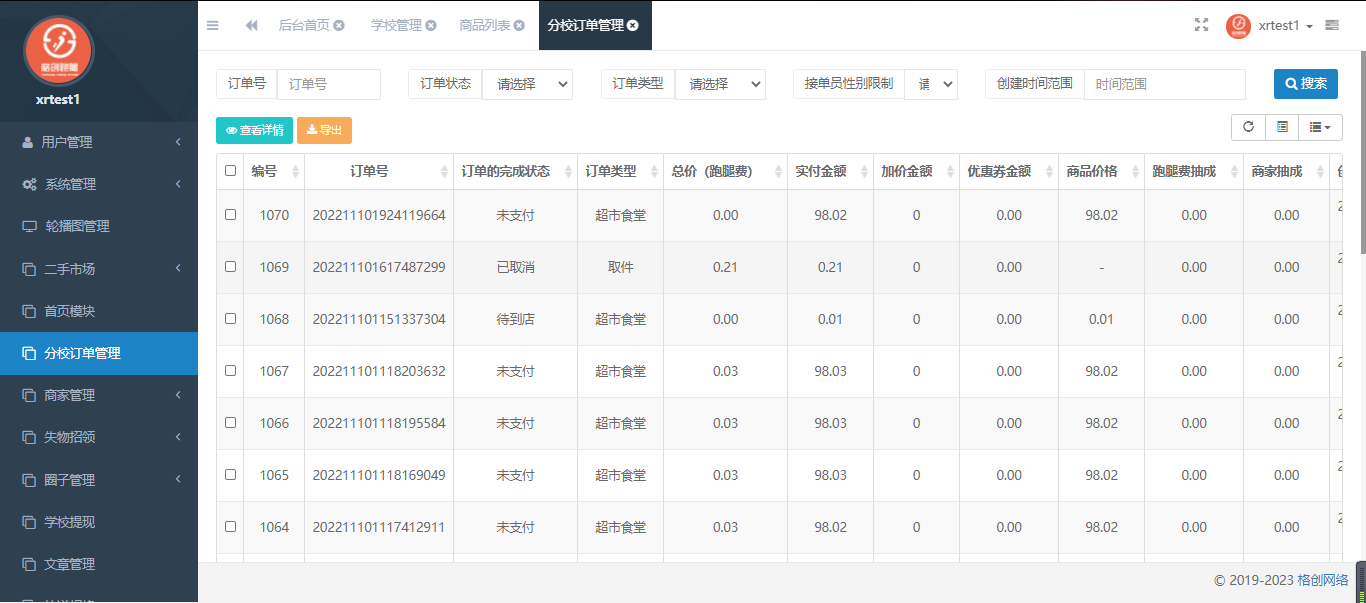1366x603 pixels.
Task: Focus the 创建时间范围 time range field
Action: tap(1165, 84)
